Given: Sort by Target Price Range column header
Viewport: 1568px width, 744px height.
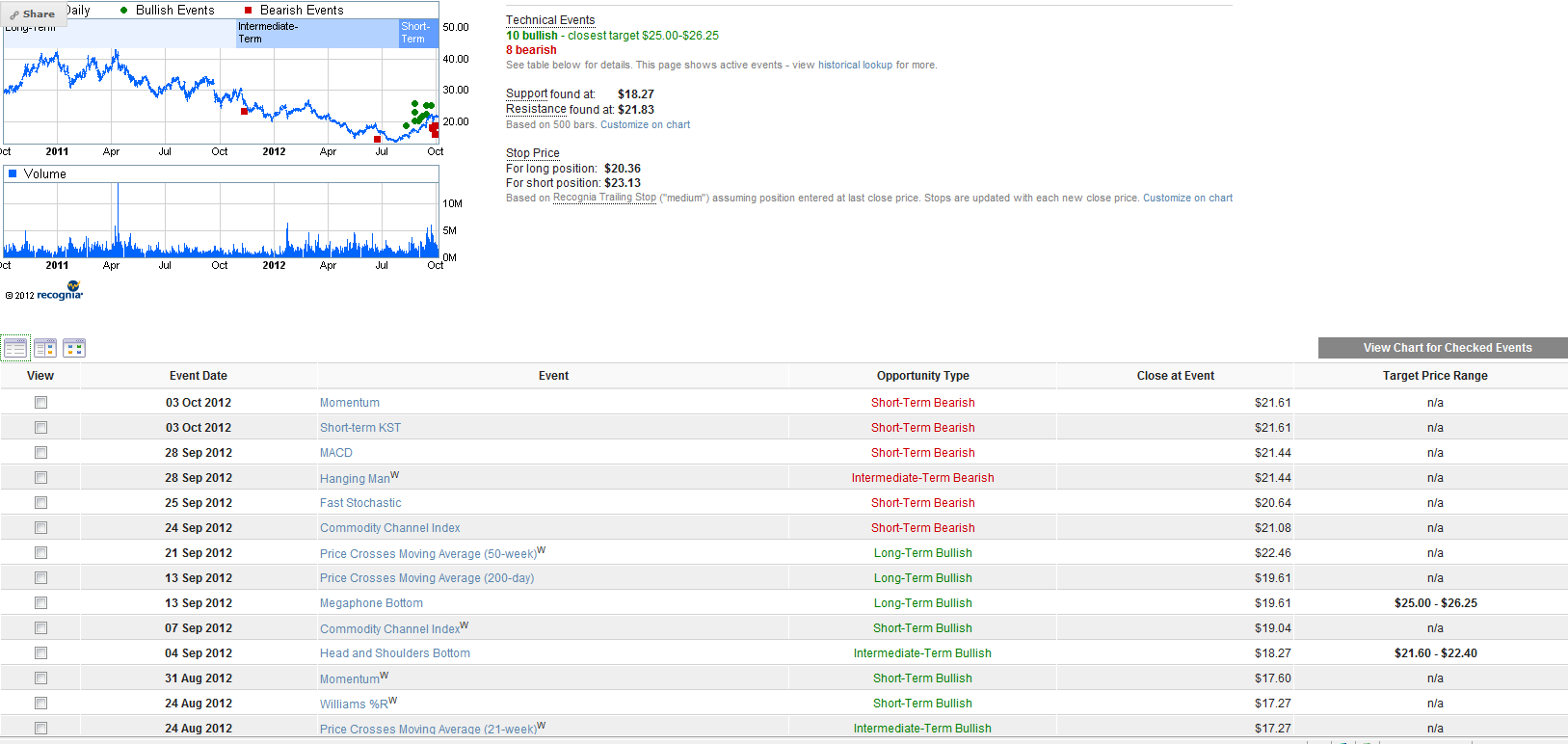Looking at the screenshot, I should 1435,376.
